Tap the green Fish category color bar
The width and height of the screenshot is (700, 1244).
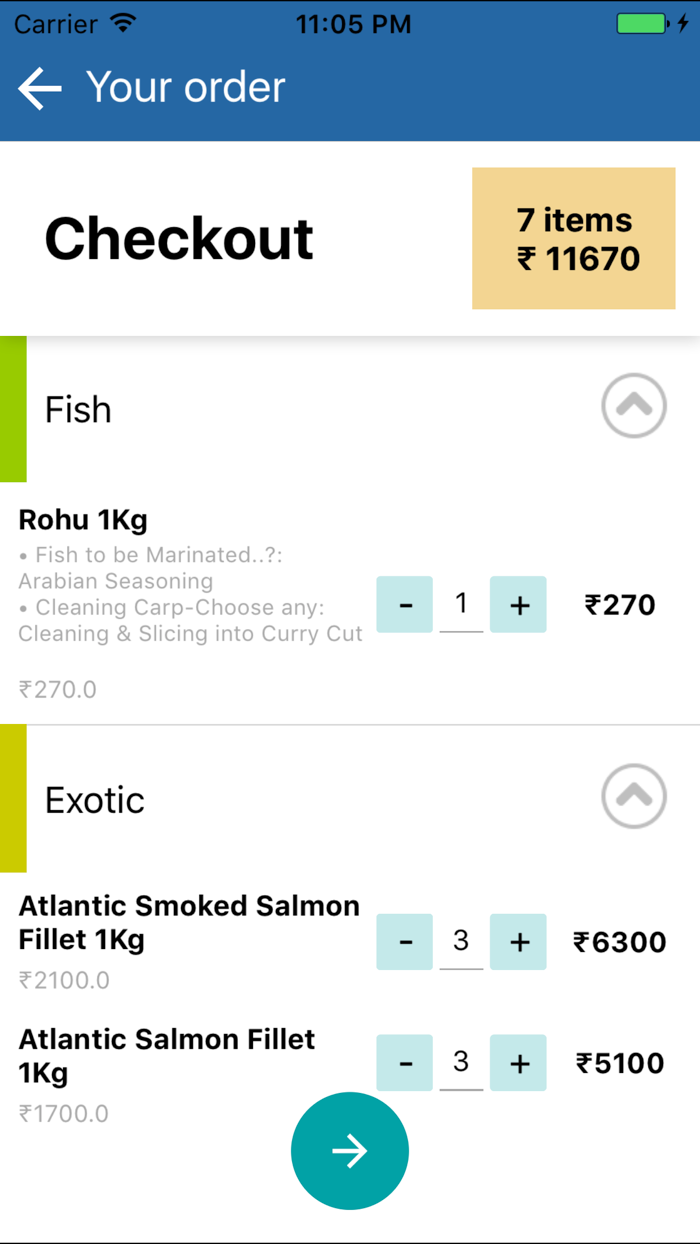point(10,406)
